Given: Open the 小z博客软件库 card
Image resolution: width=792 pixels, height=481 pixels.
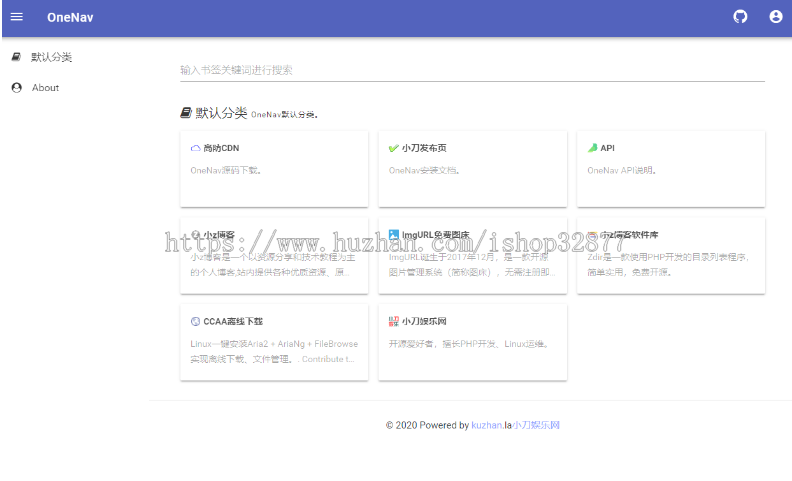Looking at the screenshot, I should click(x=671, y=256).
